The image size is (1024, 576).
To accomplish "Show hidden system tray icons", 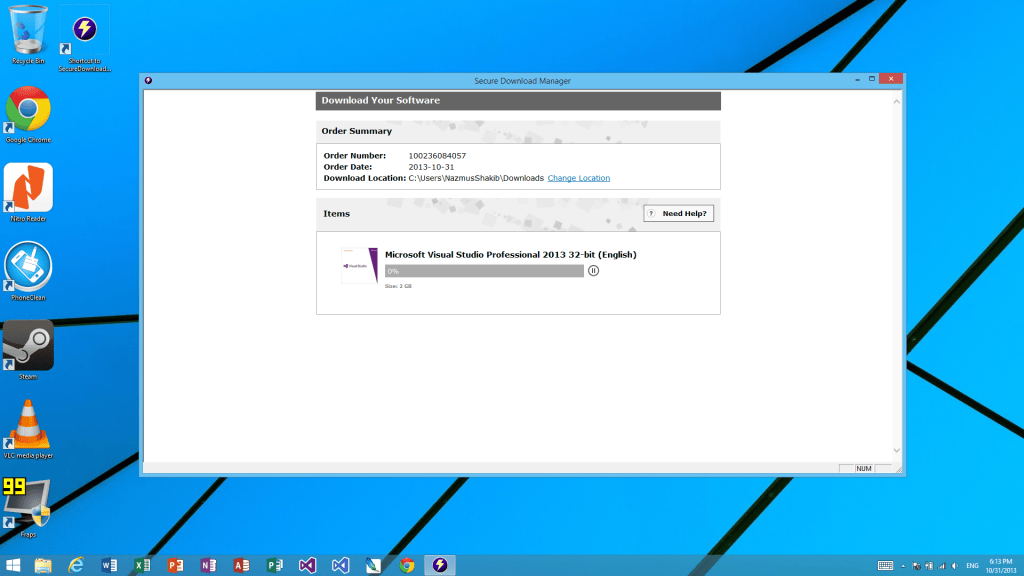I will pyautogui.click(x=903, y=566).
